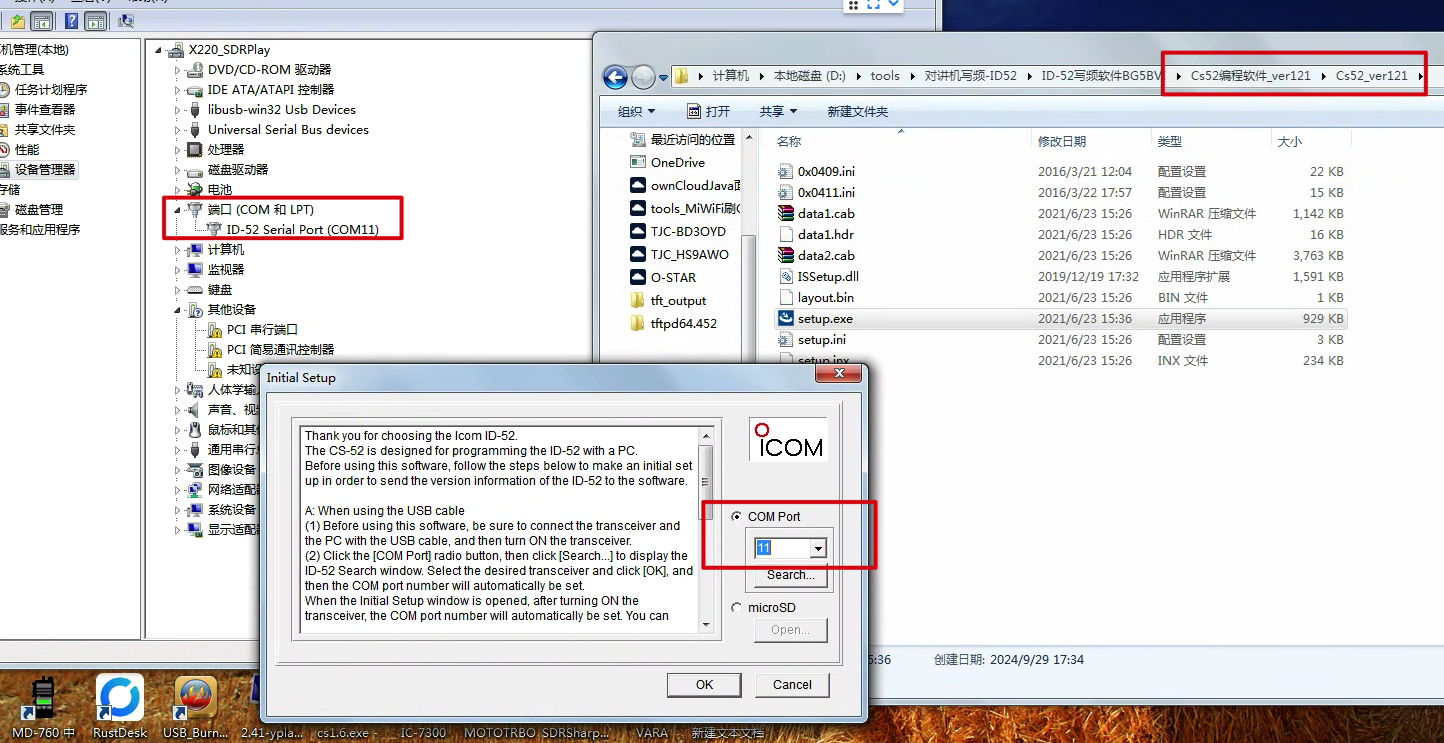Sort files by the 修改日期 column header
The image size is (1444, 743).
[x=1061, y=142]
